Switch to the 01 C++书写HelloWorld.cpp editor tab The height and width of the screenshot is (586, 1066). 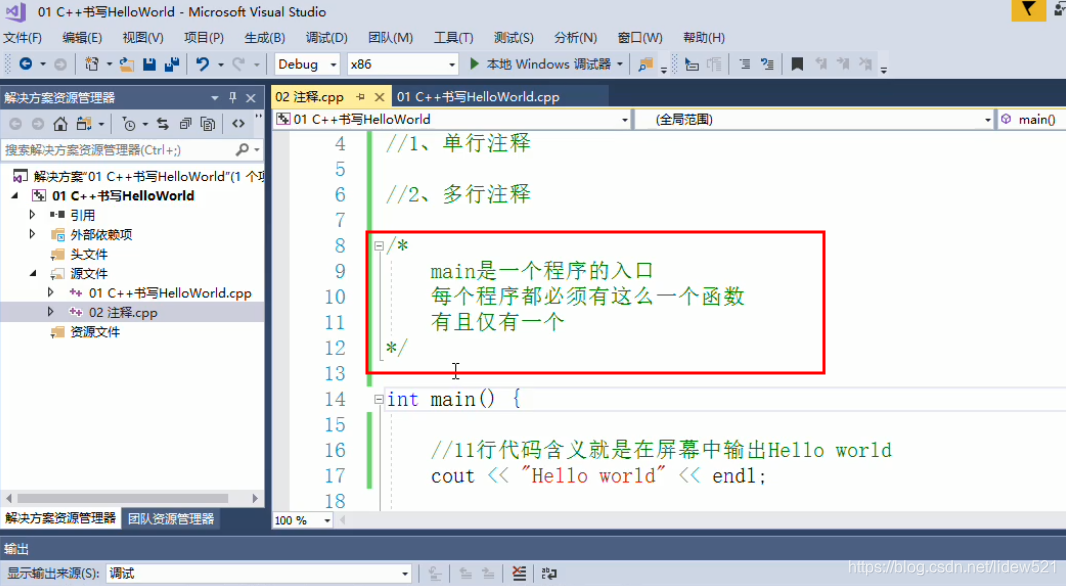pos(478,97)
